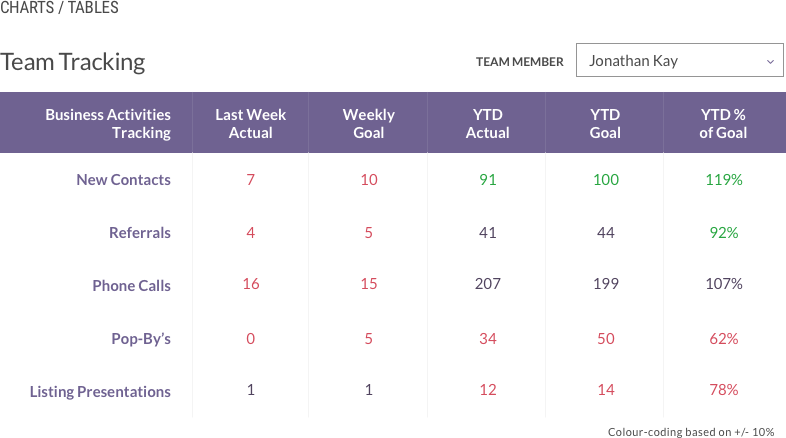The width and height of the screenshot is (786, 438).
Task: Select the 207 phone calls YTD value
Action: tap(487, 284)
